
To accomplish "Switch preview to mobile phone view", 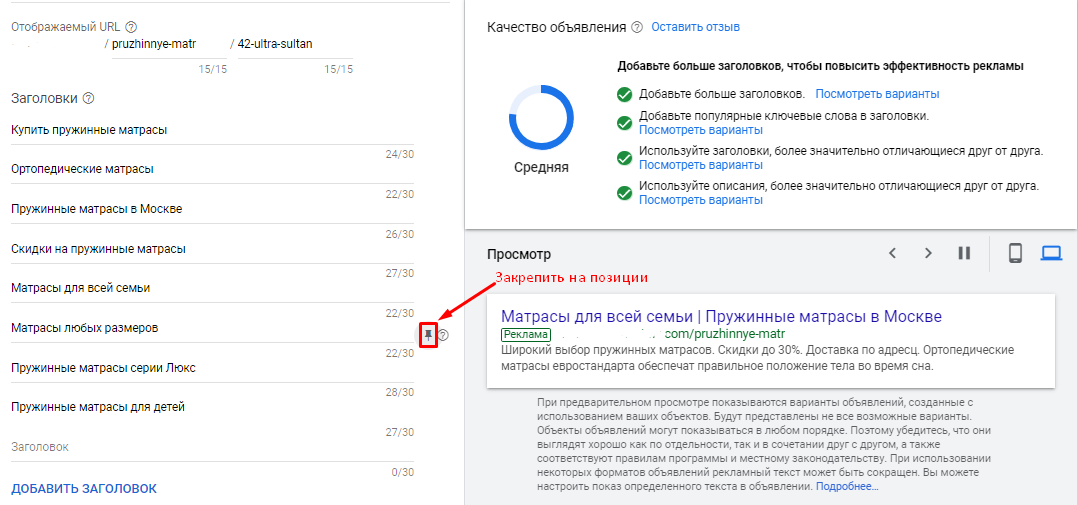I will (1015, 254).
